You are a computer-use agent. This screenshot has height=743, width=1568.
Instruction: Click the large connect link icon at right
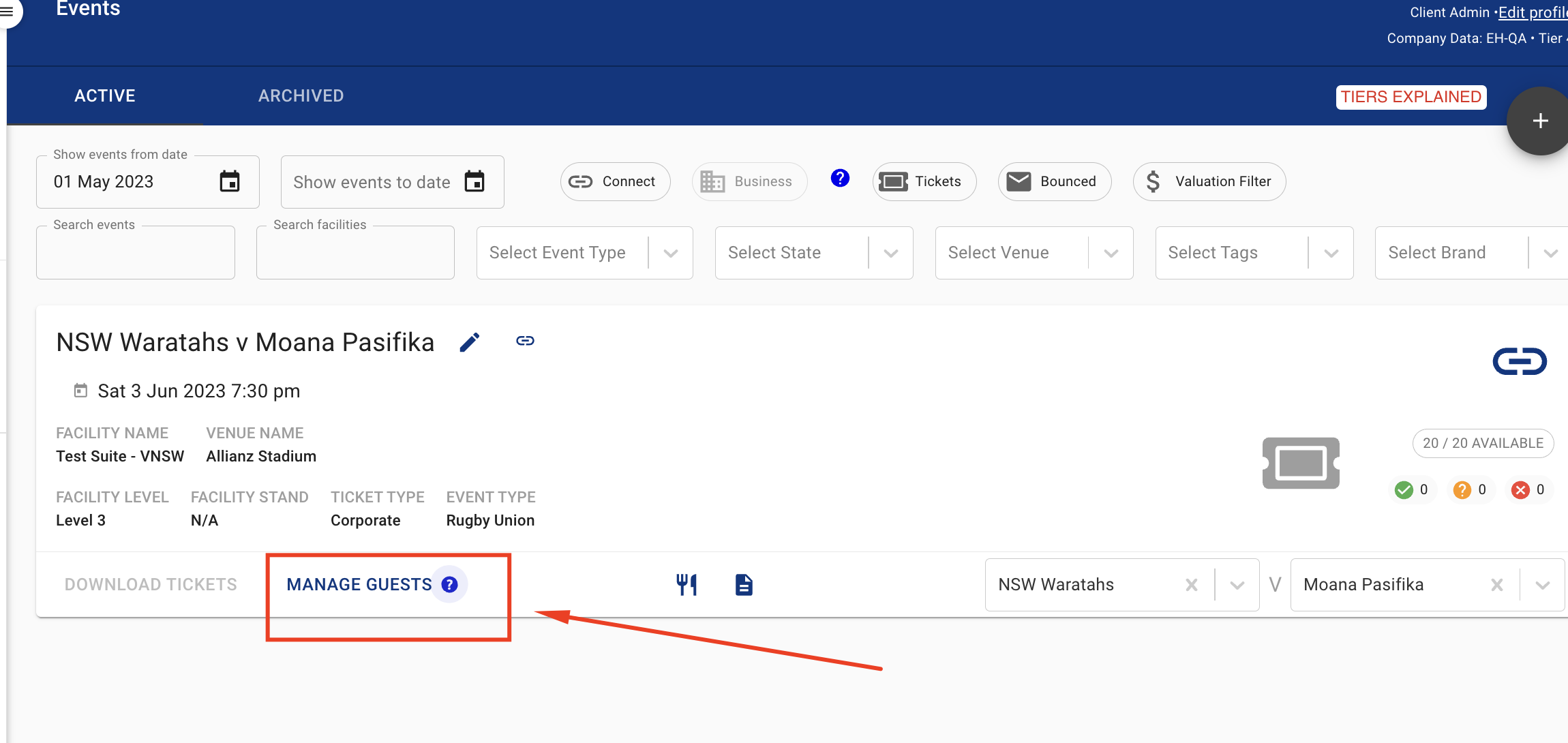(x=1520, y=361)
